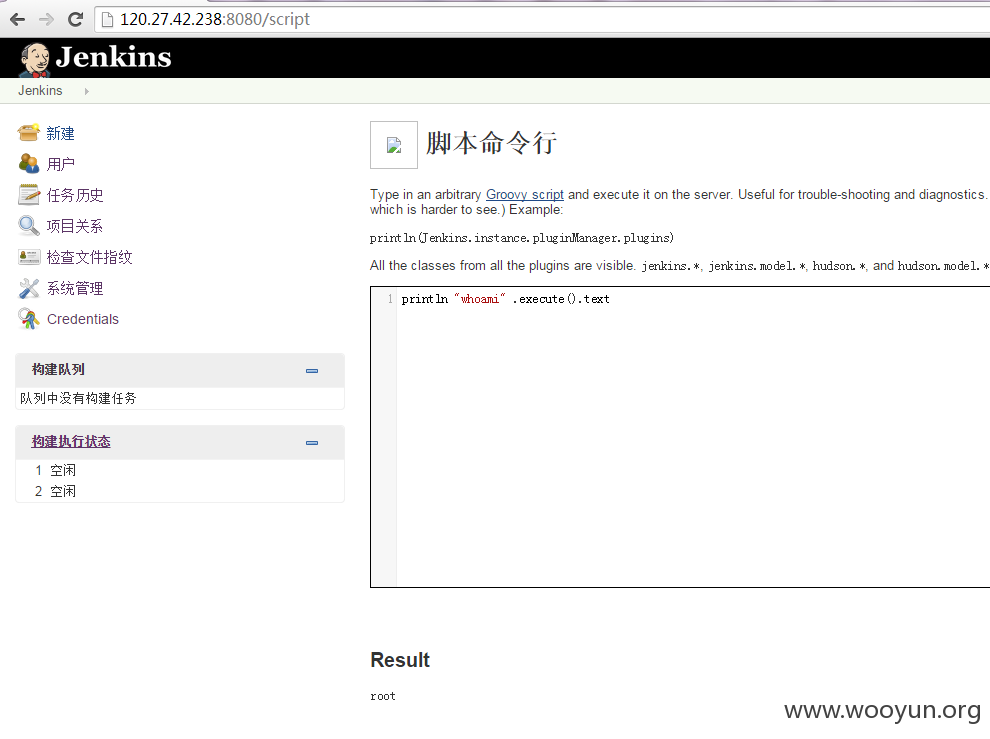The width and height of the screenshot is (990, 739).
Task: Click the browser back arrow
Action: pos(17,20)
